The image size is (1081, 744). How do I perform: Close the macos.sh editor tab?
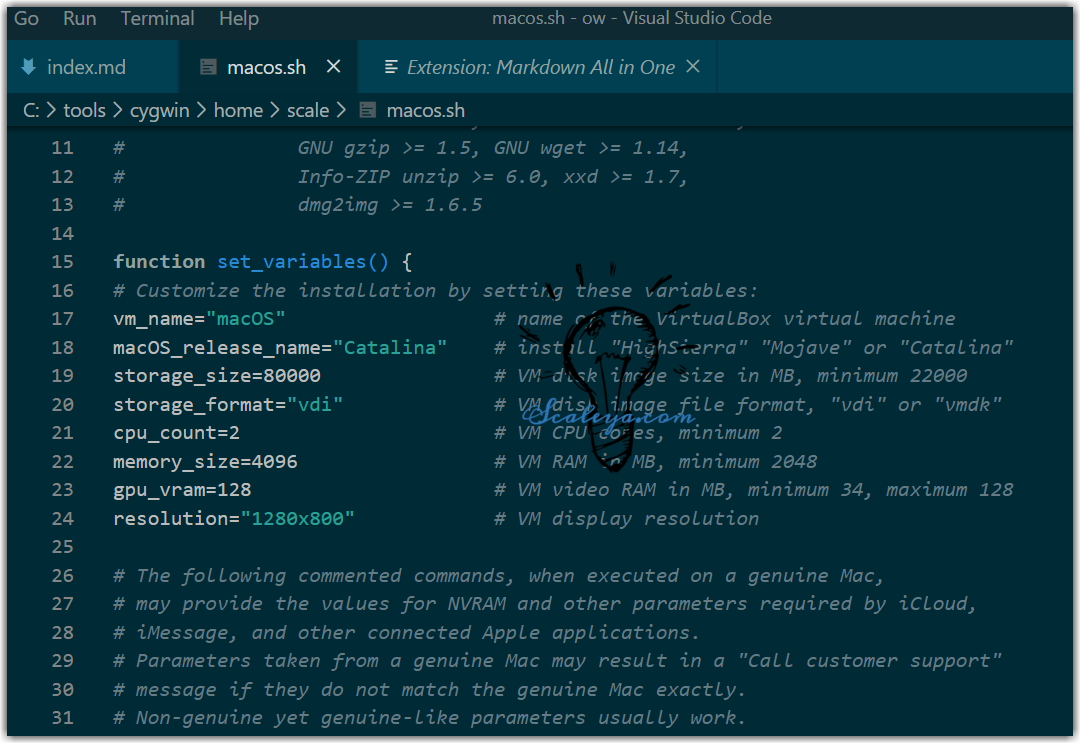tap(334, 66)
